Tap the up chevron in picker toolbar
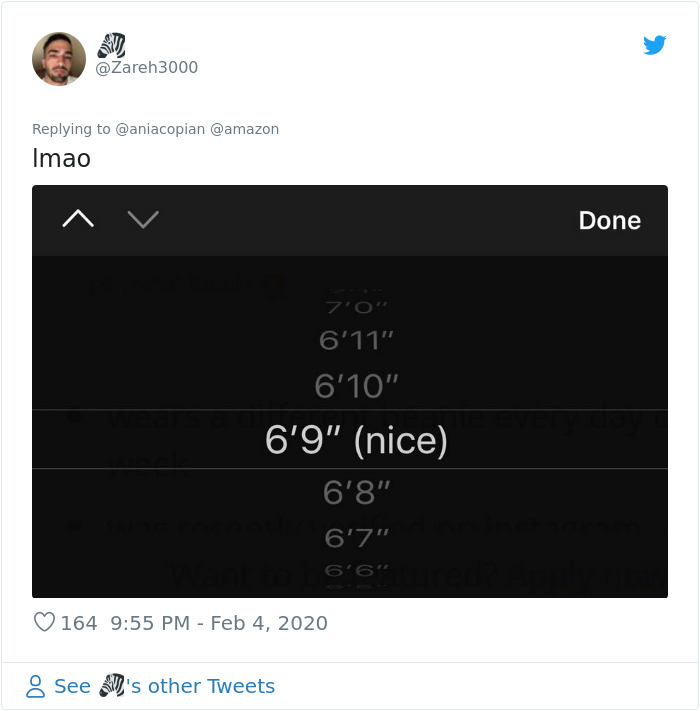 click(78, 219)
